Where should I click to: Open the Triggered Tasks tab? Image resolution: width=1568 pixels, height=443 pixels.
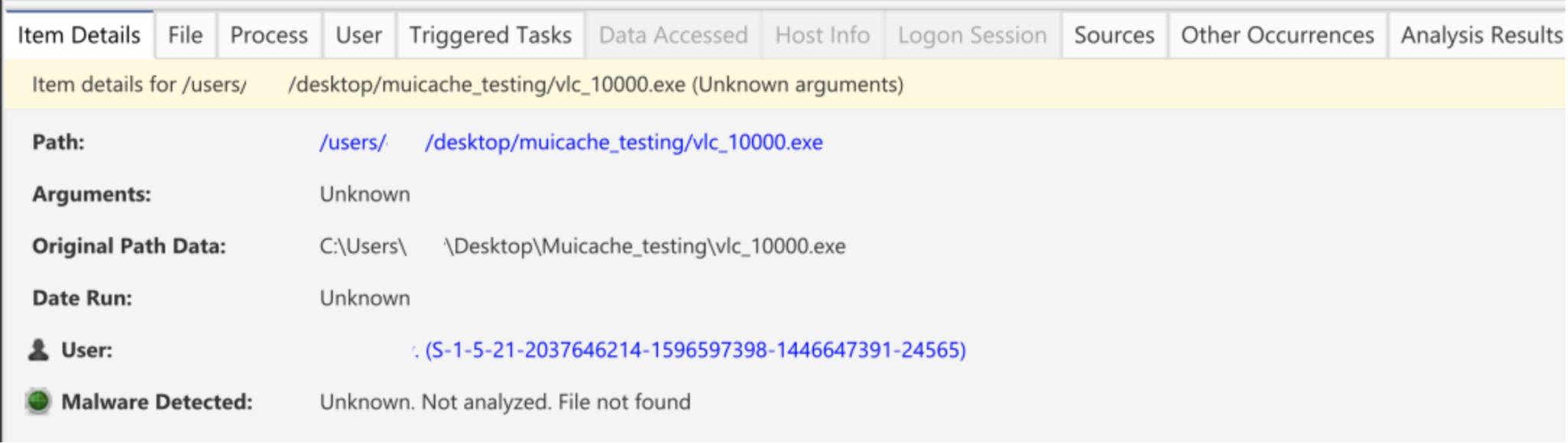pos(489,34)
